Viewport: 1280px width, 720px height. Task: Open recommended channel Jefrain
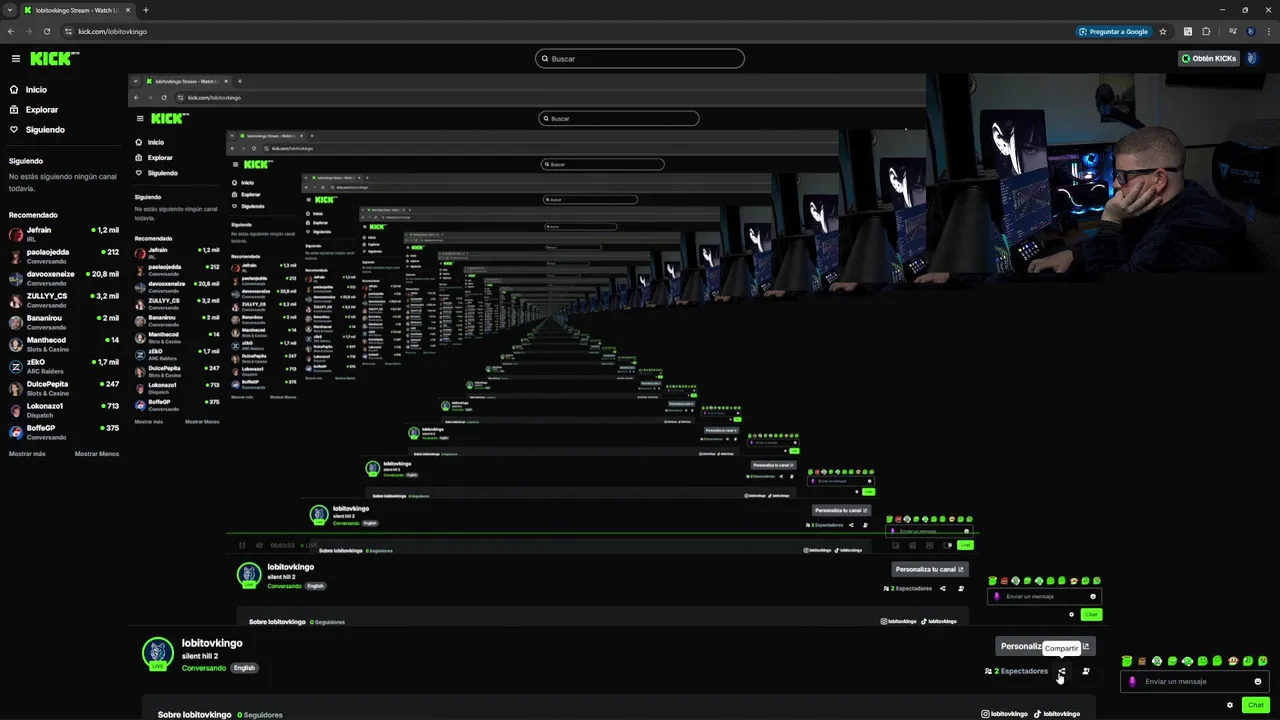(x=64, y=234)
